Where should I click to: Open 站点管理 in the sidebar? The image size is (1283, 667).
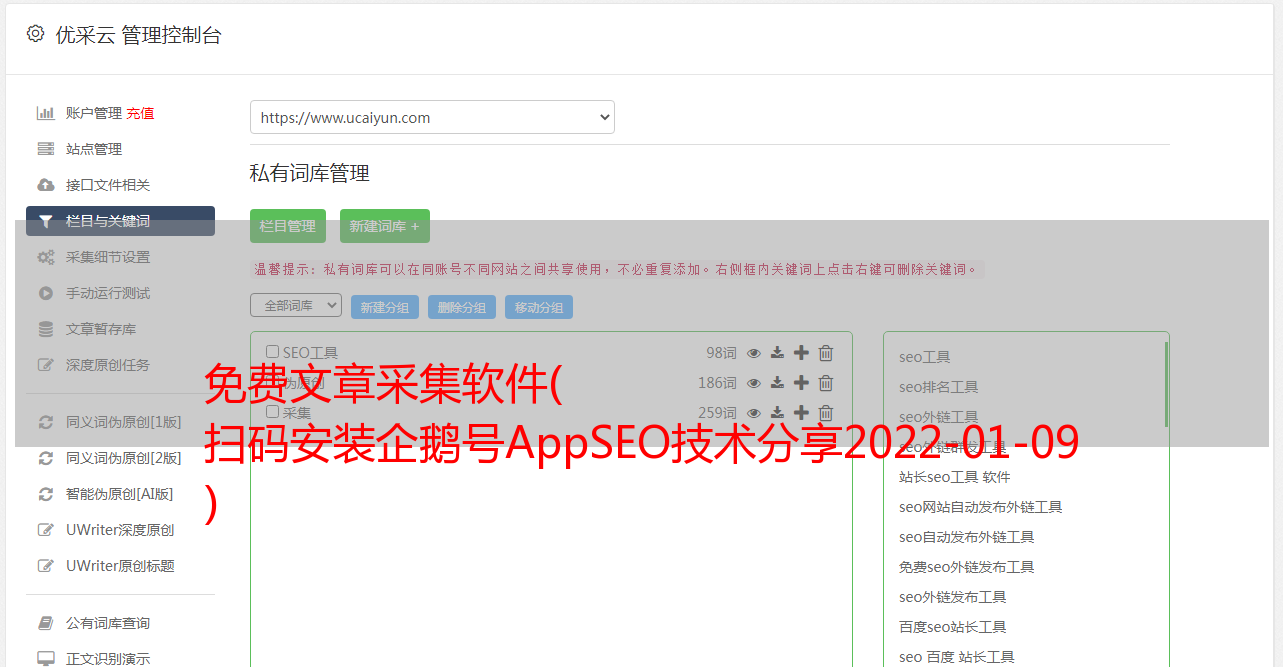pyautogui.click(x=94, y=149)
